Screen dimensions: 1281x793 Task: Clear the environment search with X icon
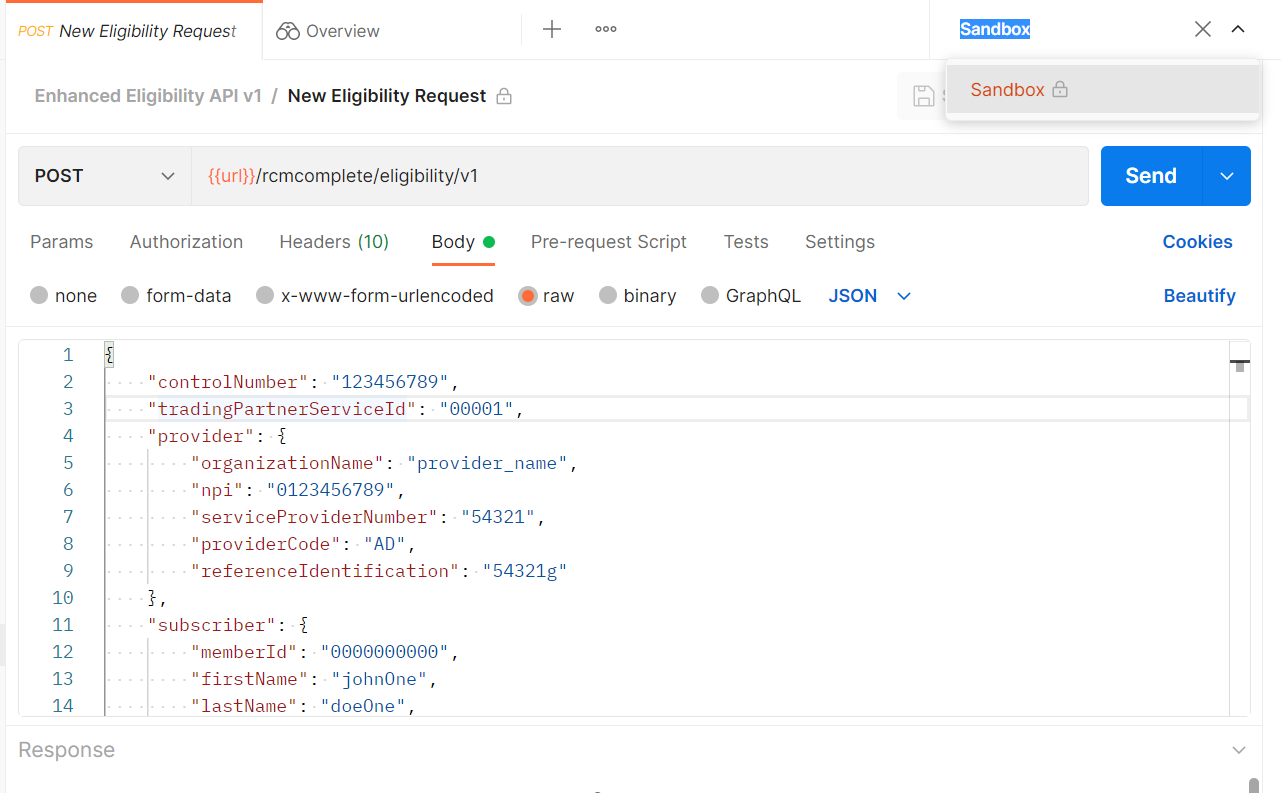pyautogui.click(x=1203, y=29)
